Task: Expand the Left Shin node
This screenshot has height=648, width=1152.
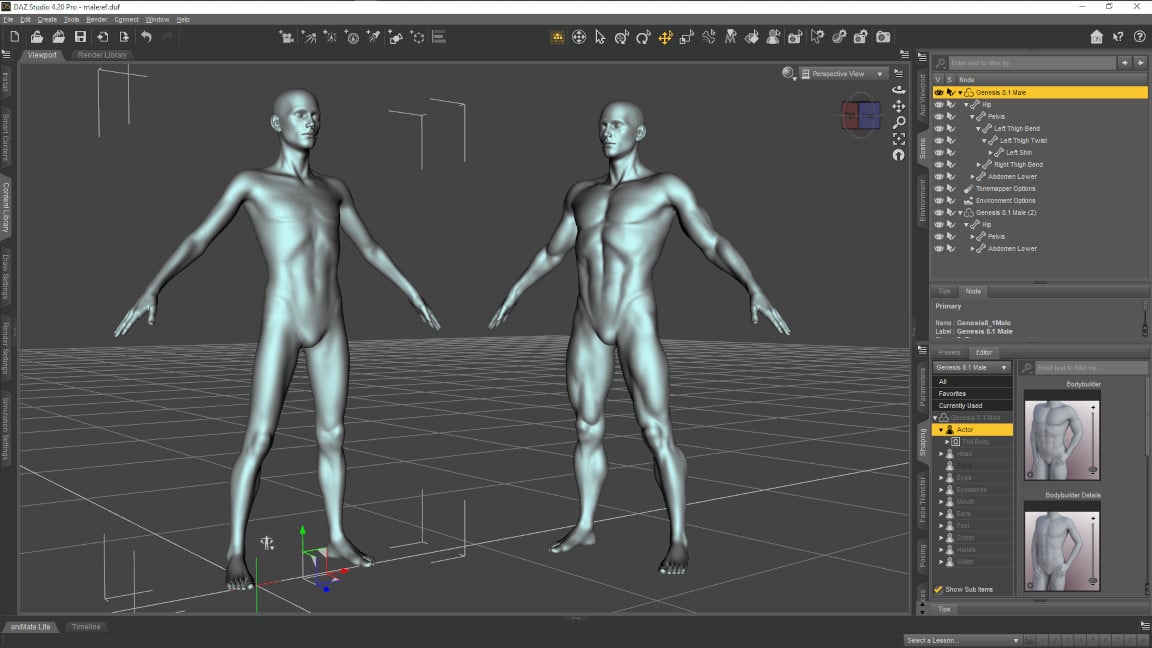Action: click(x=991, y=153)
